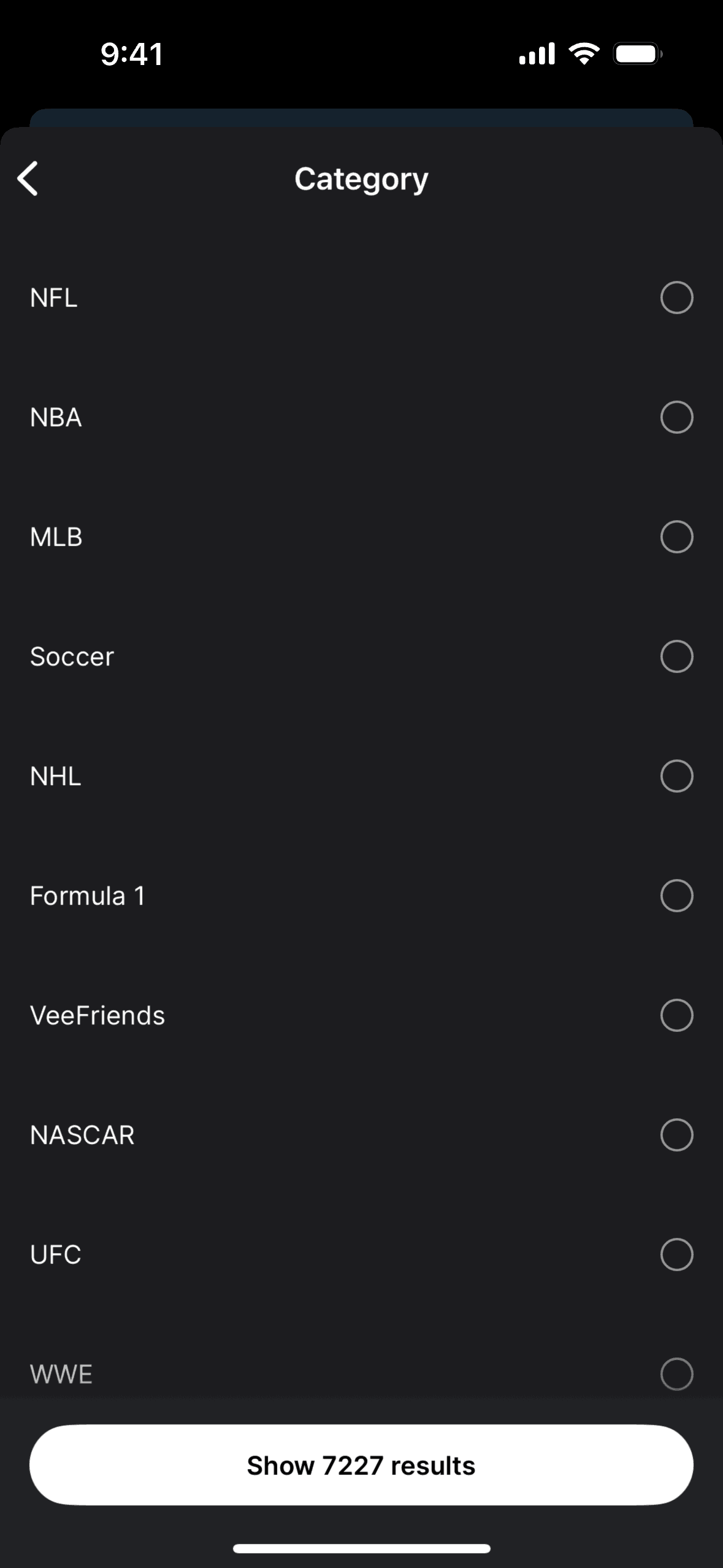Screen dimensions: 723x1568
Task: Pick the NASCAR radio option
Action: point(676,1135)
